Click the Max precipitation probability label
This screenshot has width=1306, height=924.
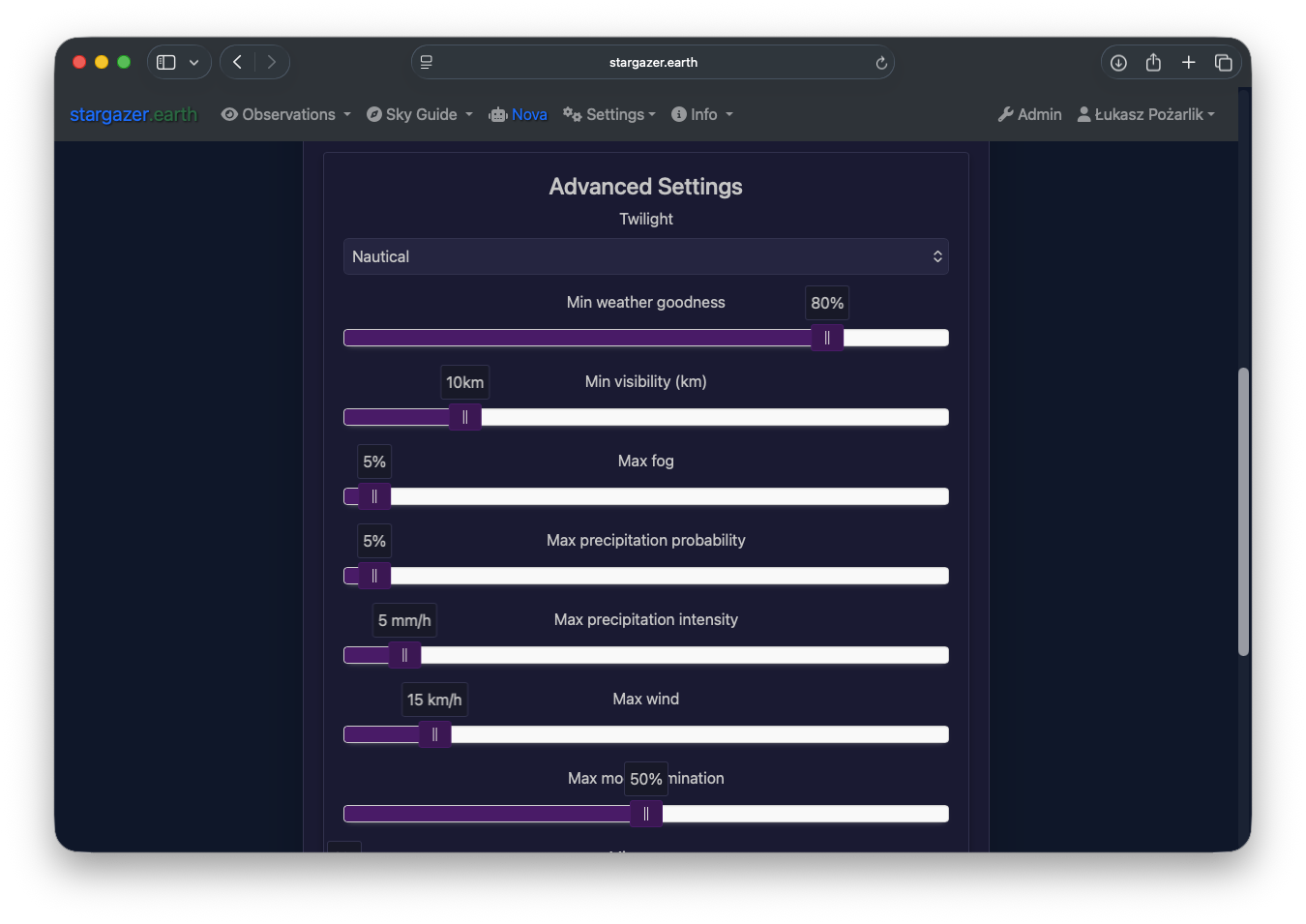(646, 541)
